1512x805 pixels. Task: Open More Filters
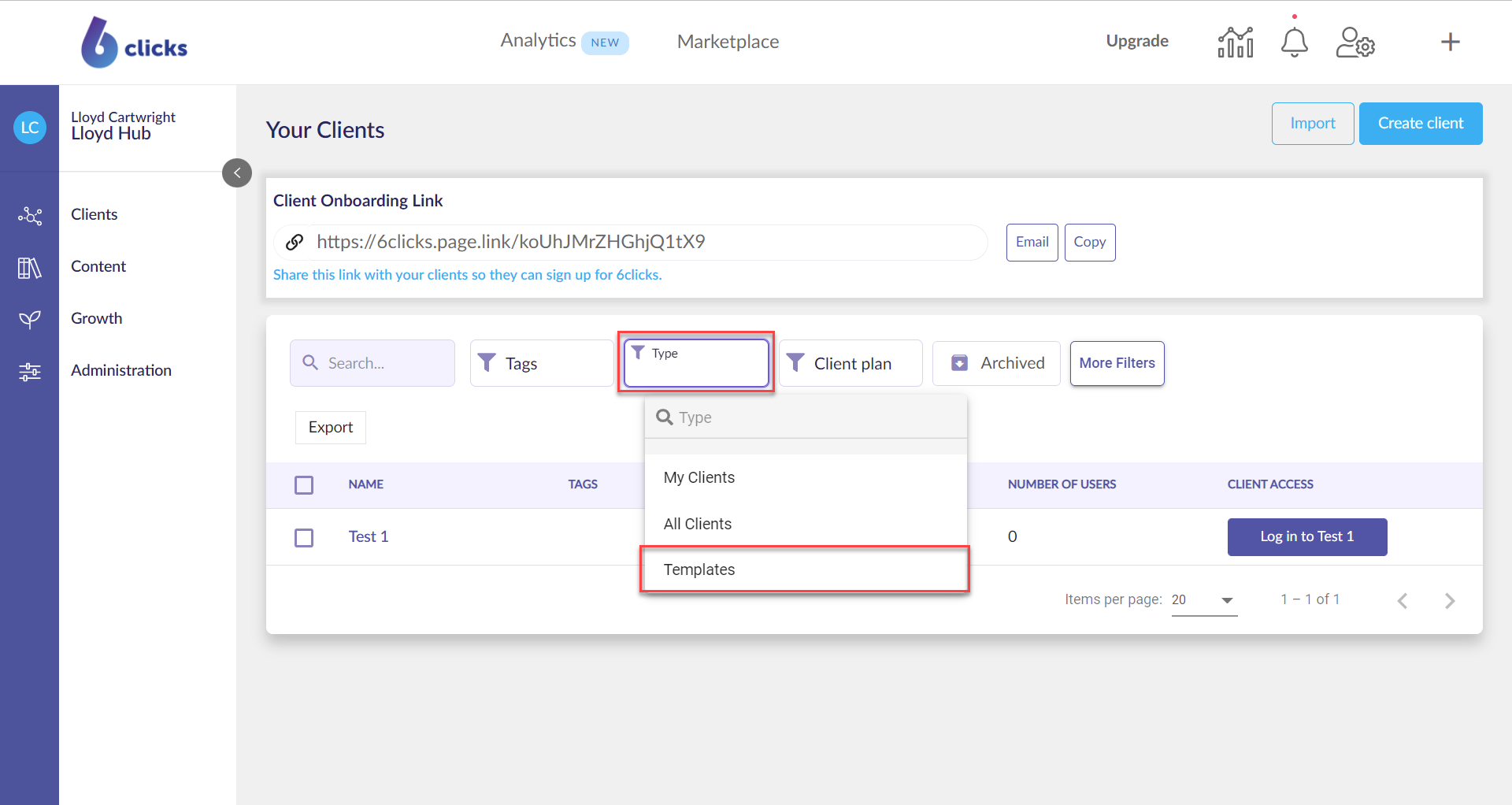click(x=1117, y=363)
